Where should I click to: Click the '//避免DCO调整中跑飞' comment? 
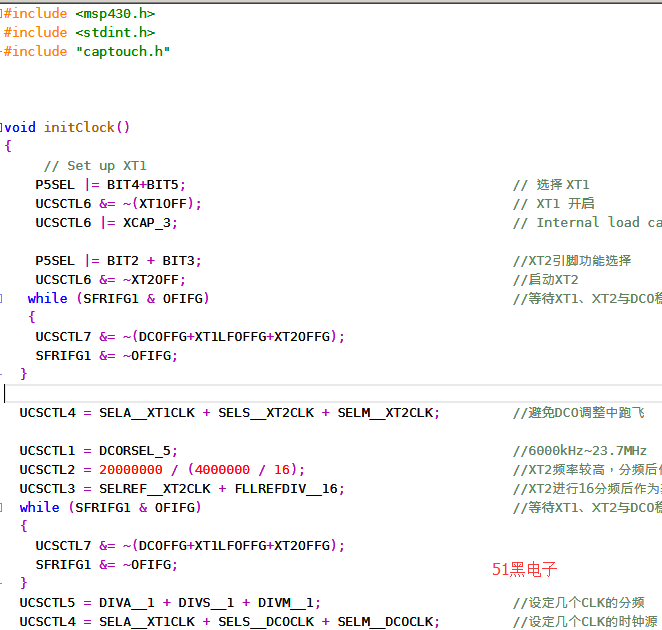point(579,413)
